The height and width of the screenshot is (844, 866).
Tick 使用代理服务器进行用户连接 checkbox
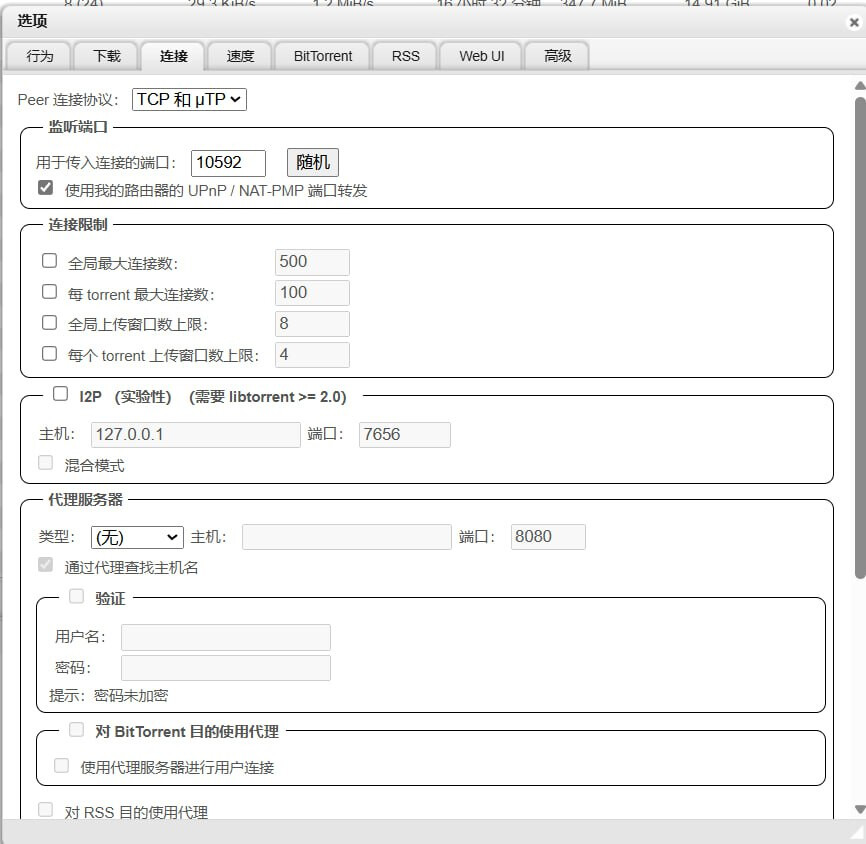click(61, 765)
